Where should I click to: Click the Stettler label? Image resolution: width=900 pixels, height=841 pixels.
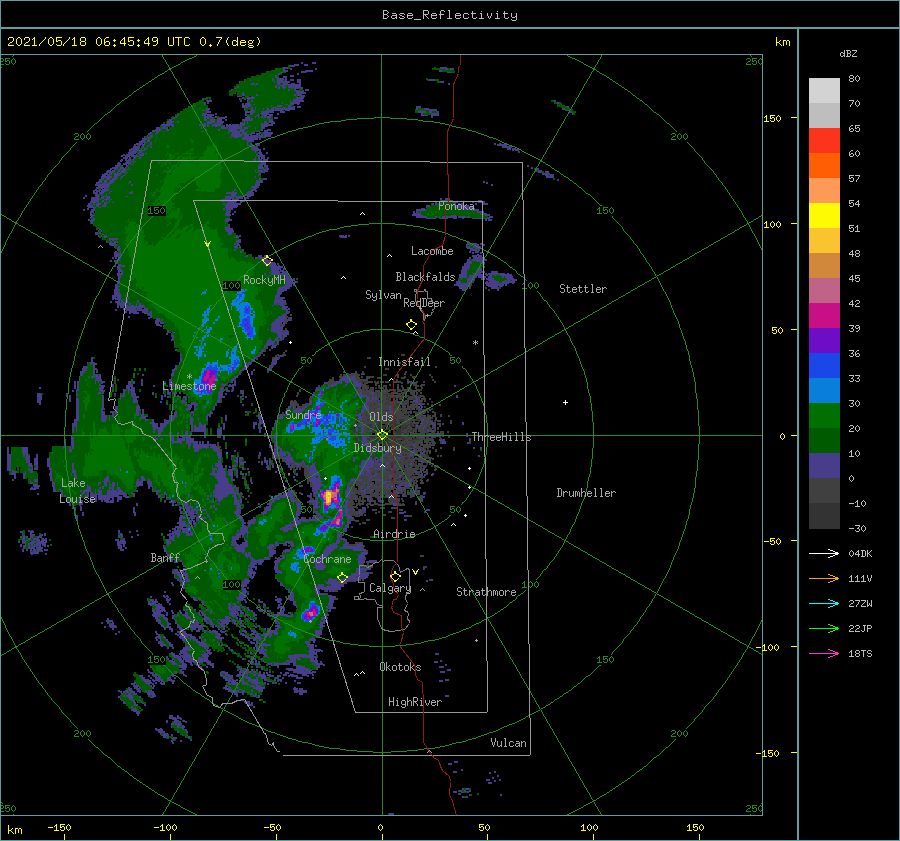click(x=583, y=289)
